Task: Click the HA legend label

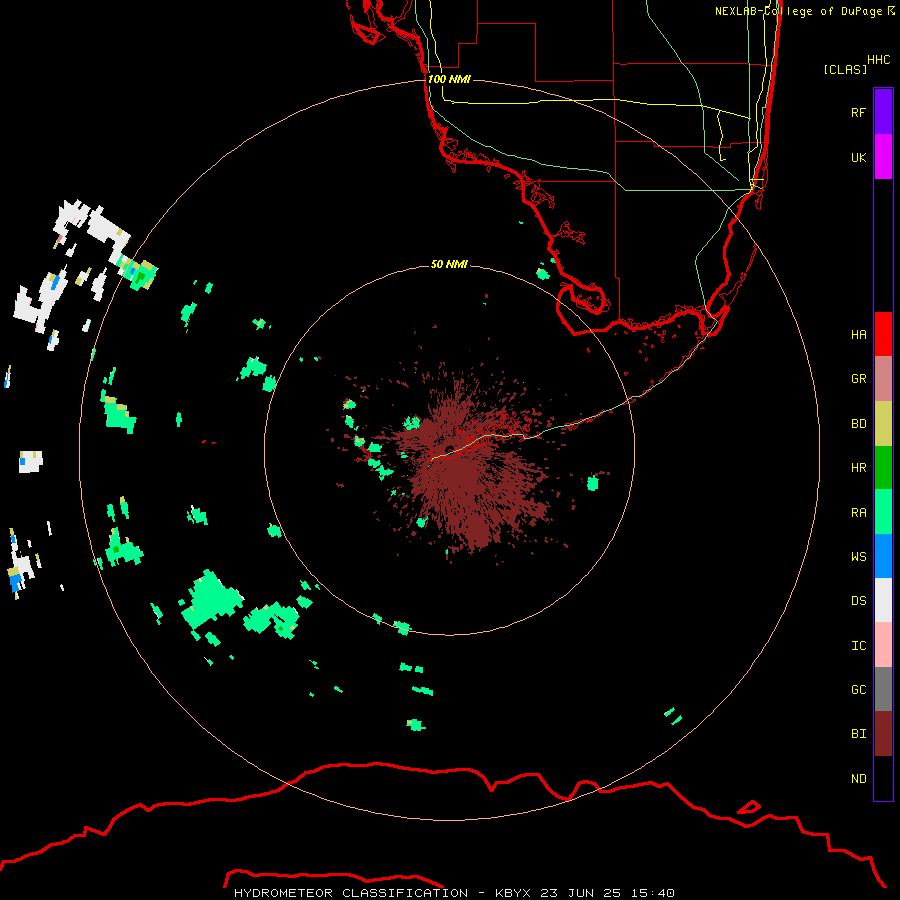Action: point(858,334)
